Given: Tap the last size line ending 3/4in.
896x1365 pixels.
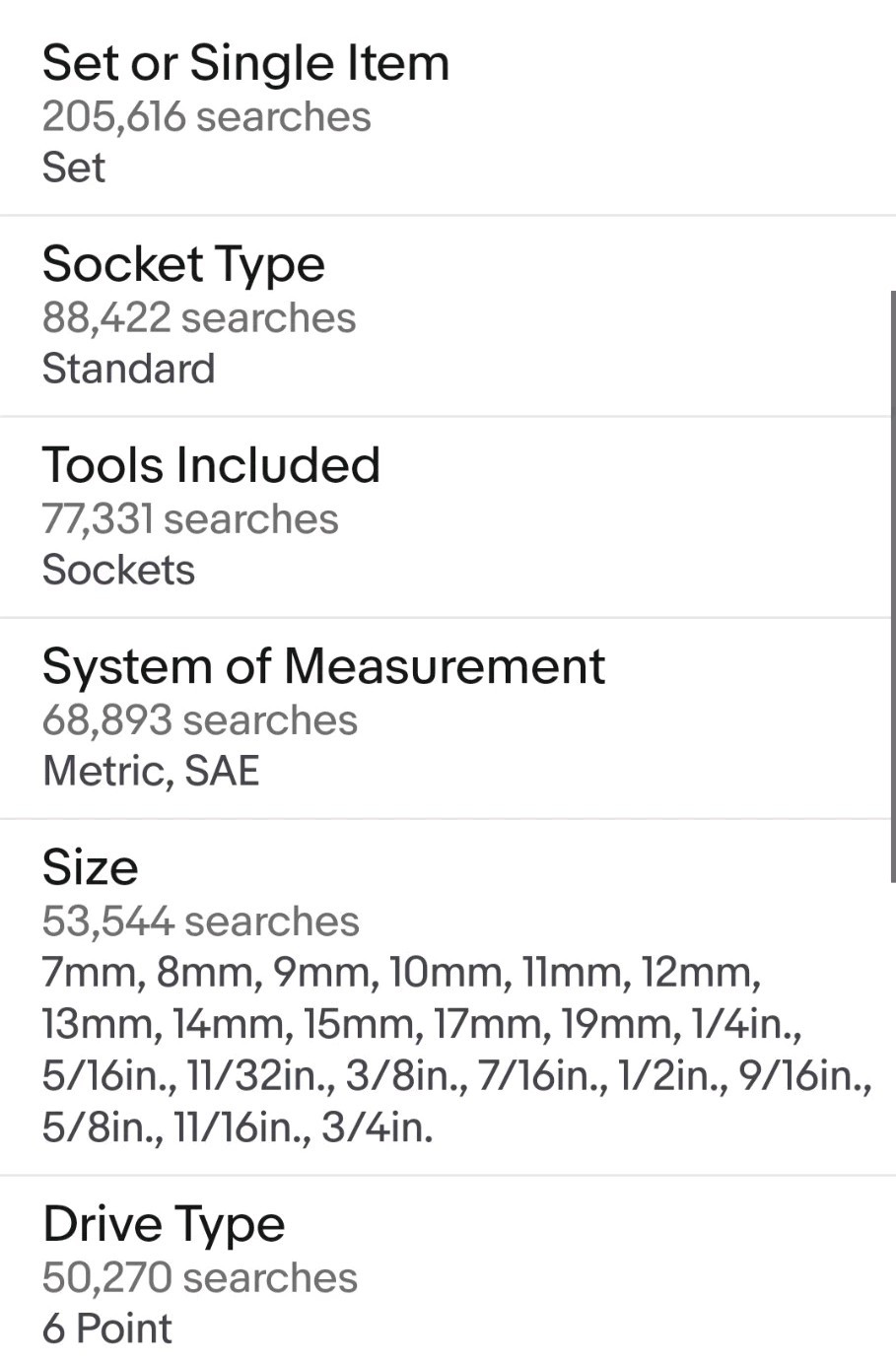Looking at the screenshot, I should pyautogui.click(x=238, y=1126).
